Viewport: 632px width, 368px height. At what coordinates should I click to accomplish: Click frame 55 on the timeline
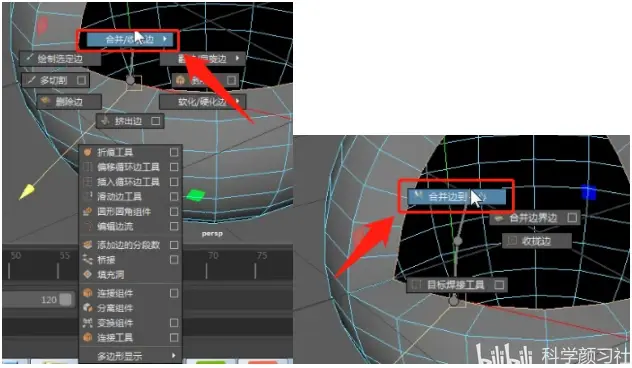click(64, 256)
